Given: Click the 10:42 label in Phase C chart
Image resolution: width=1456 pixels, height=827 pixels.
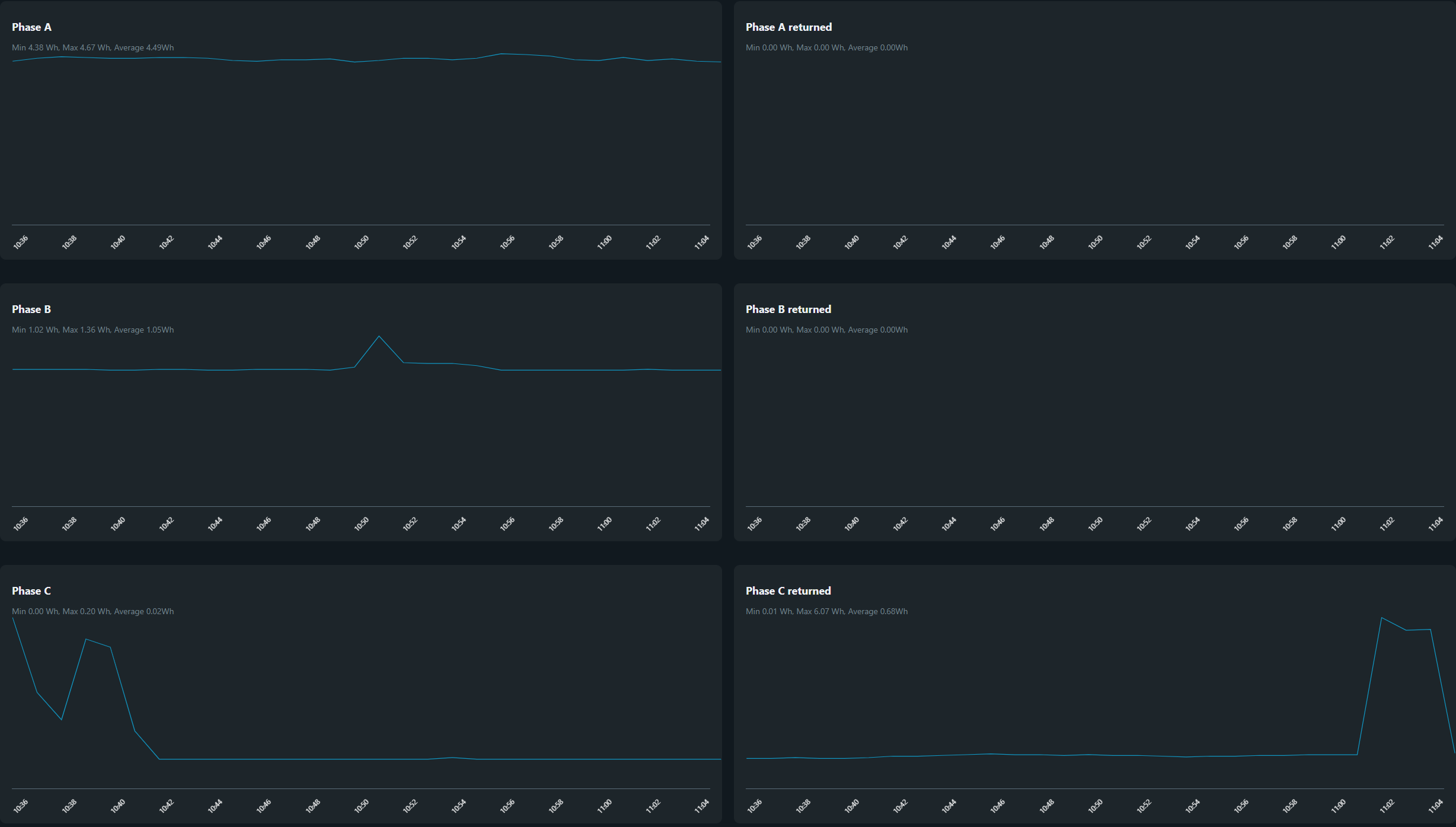Looking at the screenshot, I should [166, 806].
